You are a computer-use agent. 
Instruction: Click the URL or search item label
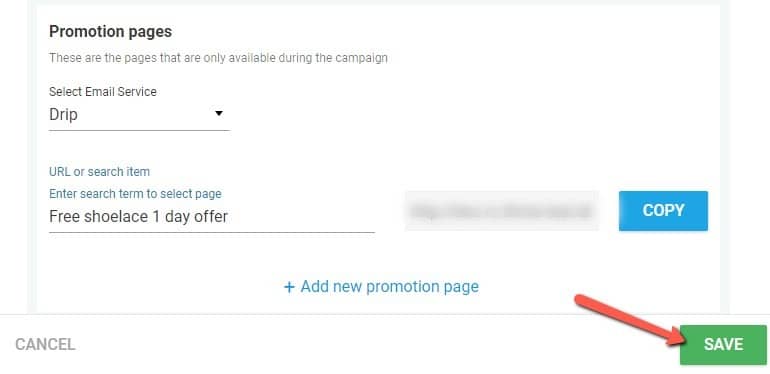(x=99, y=172)
